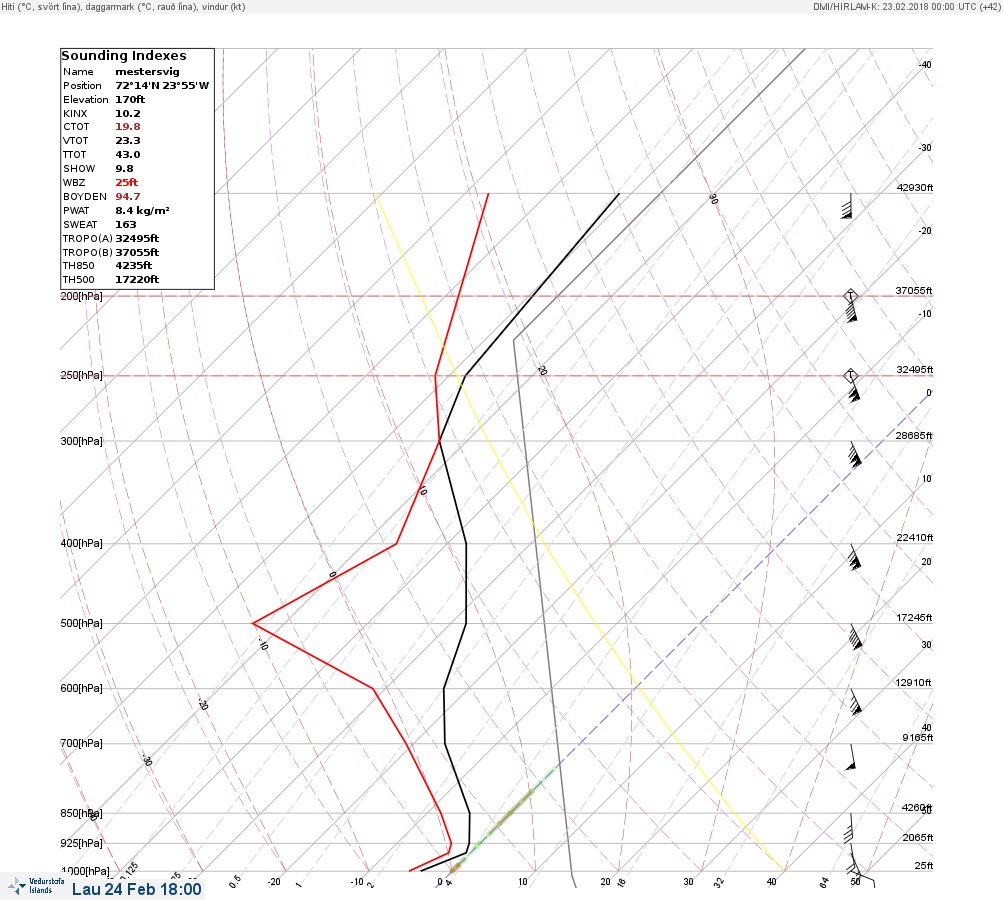The width and height of the screenshot is (1003, 900).
Task: Click the position value 72°14'N 23°55'W
Action: click(162, 86)
